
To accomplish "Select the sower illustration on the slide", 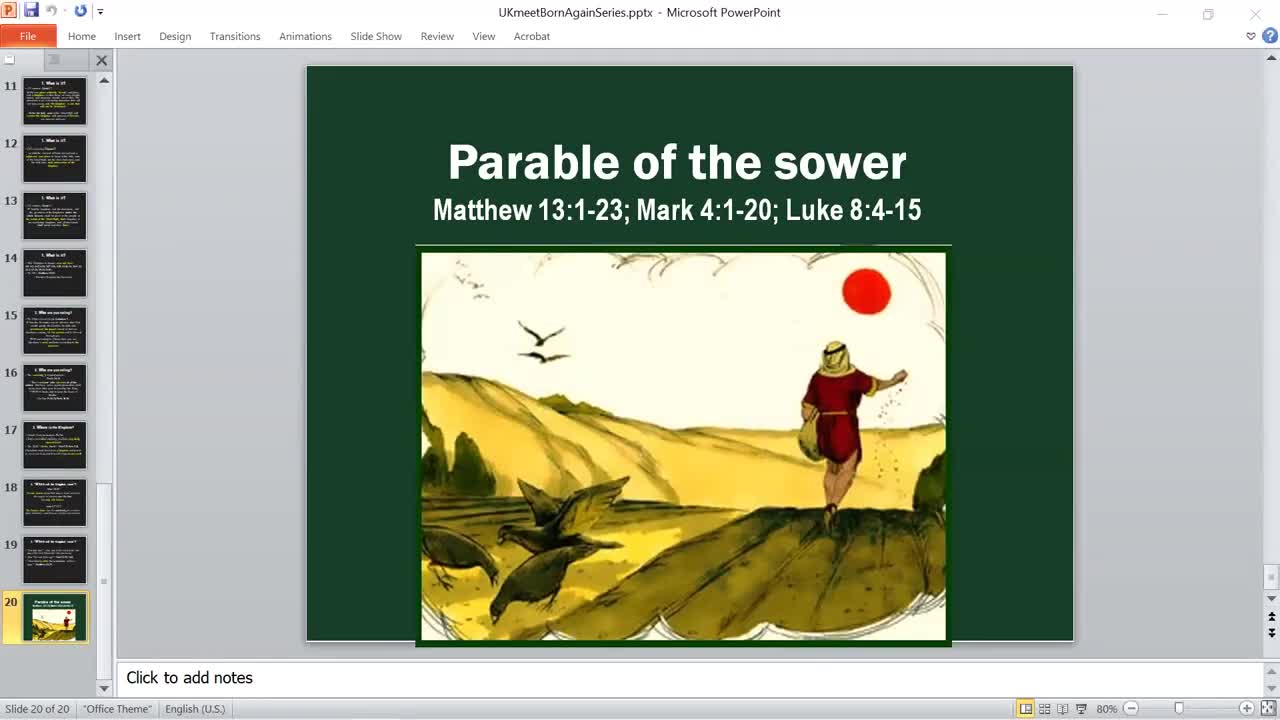I will point(683,446).
